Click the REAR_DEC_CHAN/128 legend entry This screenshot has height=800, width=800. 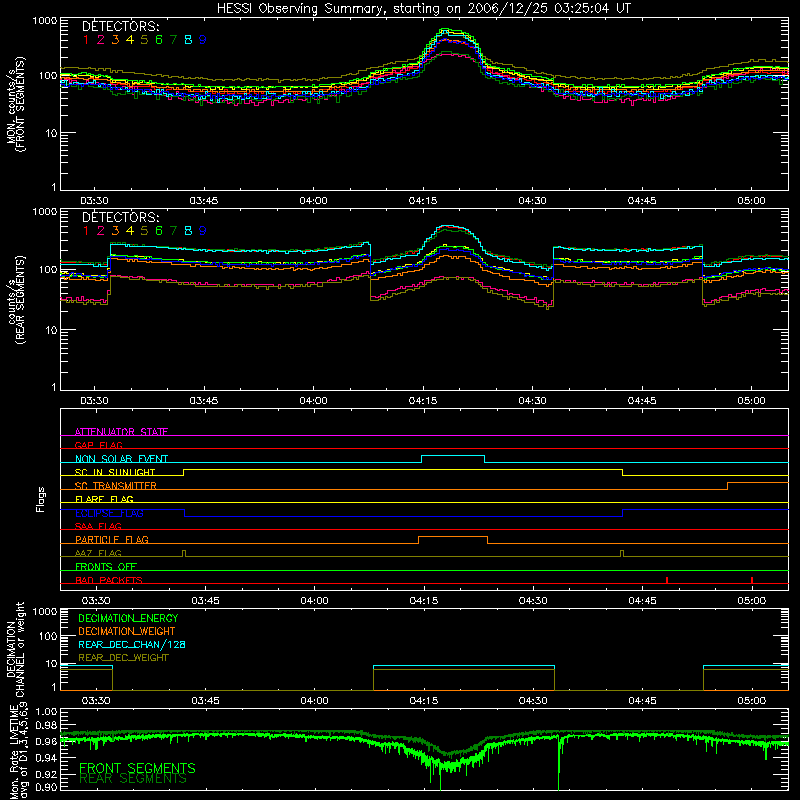point(132,644)
